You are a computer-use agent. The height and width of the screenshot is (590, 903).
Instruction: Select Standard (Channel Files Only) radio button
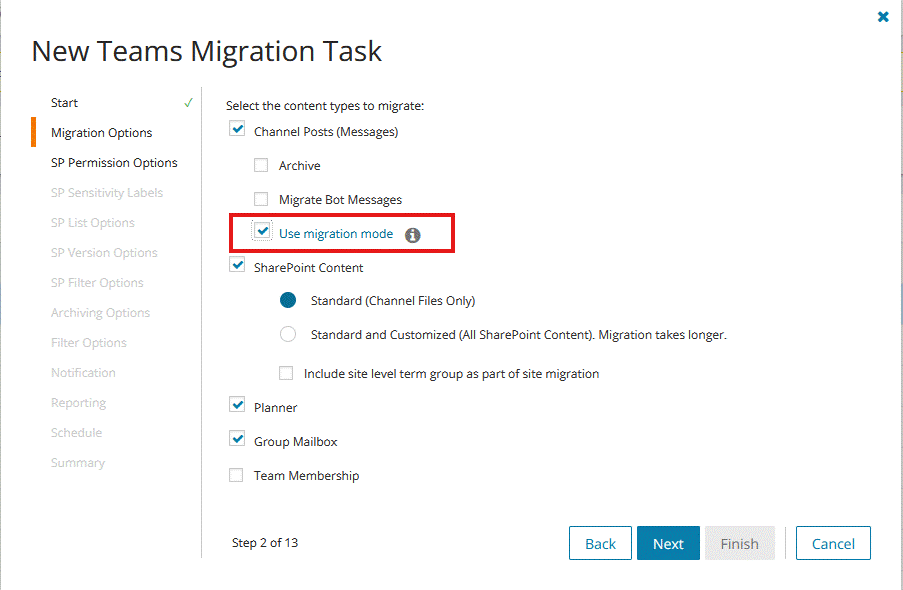288,300
